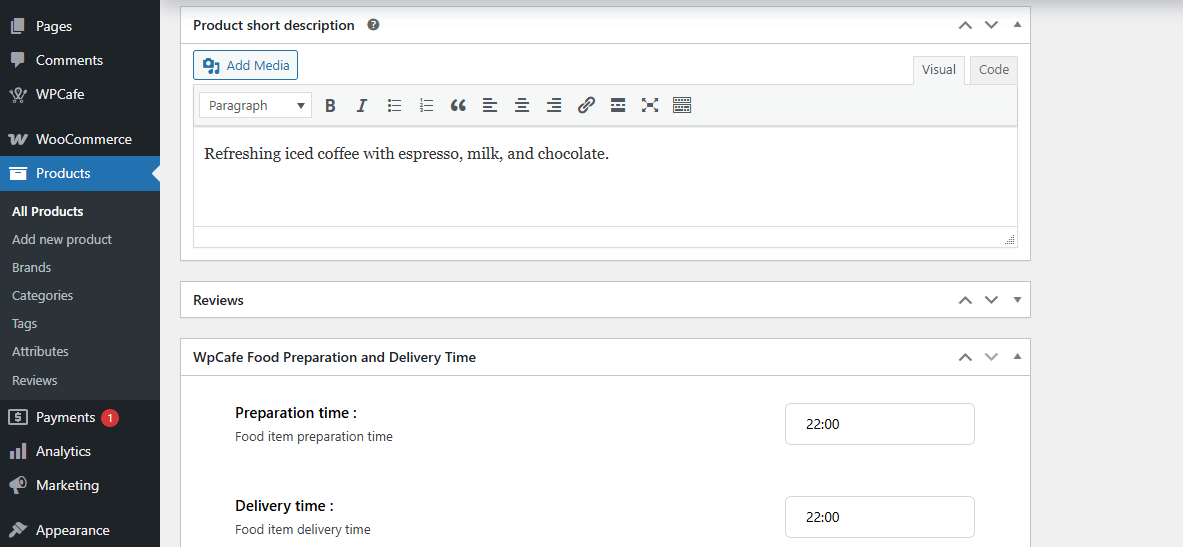The image size is (1183, 547).
Task: Apply blockquote formatting
Action: [x=458, y=105]
